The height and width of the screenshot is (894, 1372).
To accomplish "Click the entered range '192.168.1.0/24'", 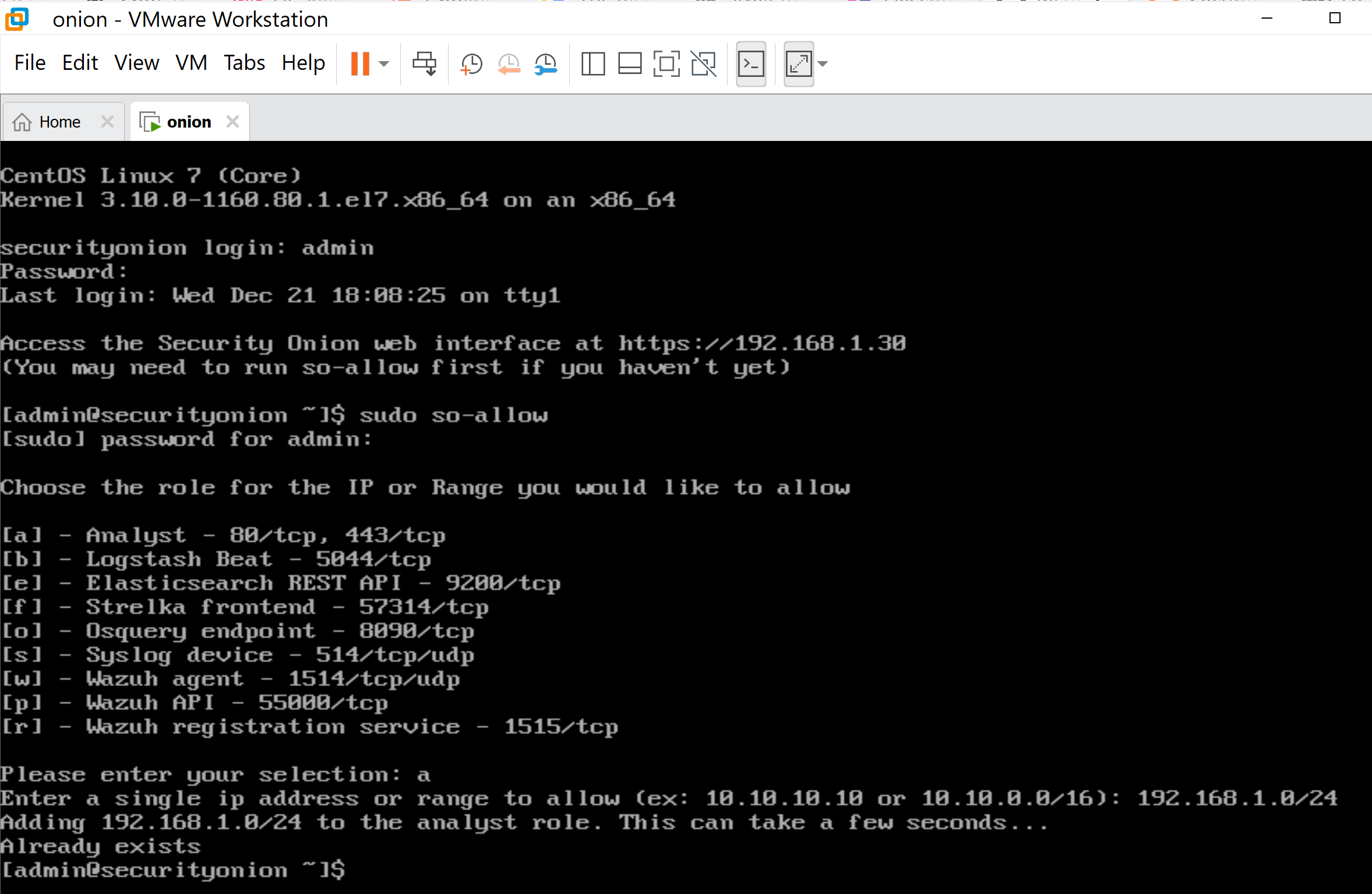I will pos(1237,798).
